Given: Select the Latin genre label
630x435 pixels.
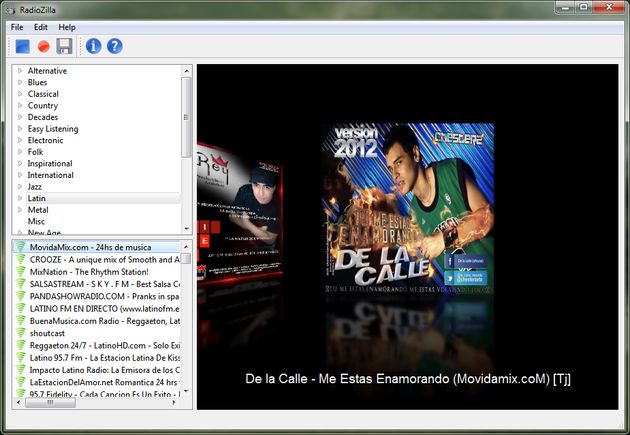Looking at the screenshot, I should [x=37, y=198].
